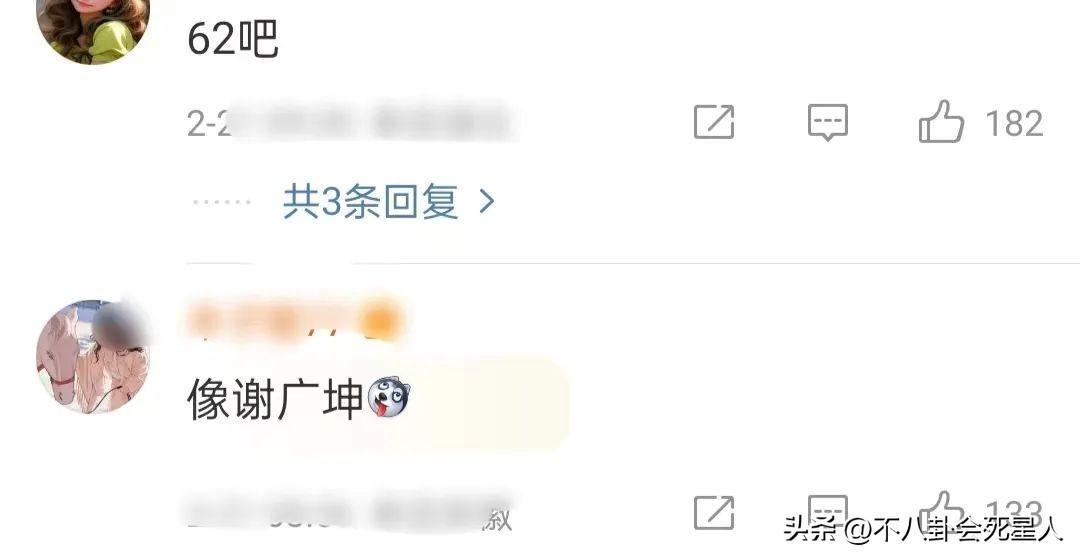Viewport: 1080px width, 559px height.
Task: Reply to "像谢广坤" using the comment bubble icon
Action: coord(827,511)
